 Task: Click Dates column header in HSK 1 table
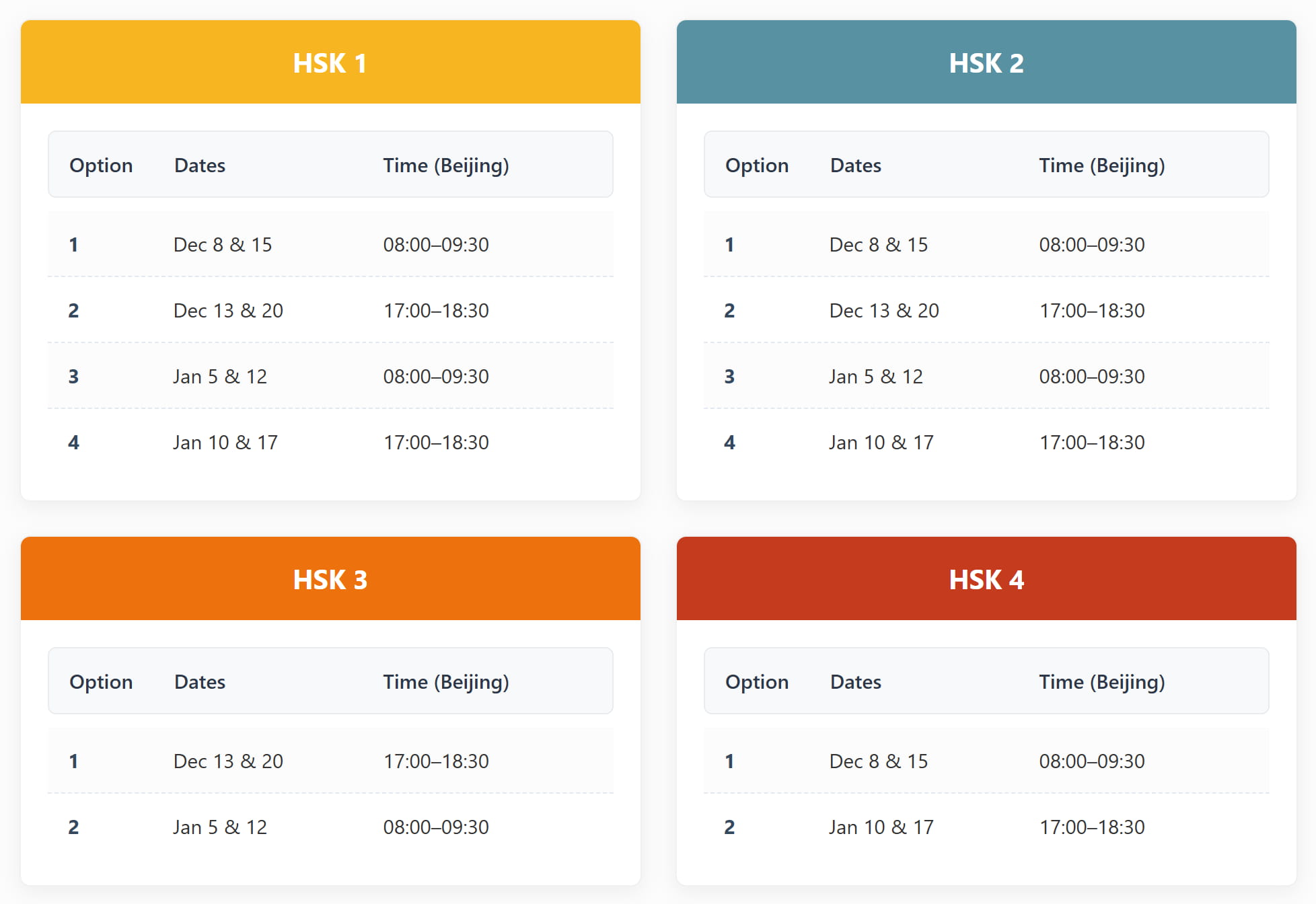click(x=200, y=165)
